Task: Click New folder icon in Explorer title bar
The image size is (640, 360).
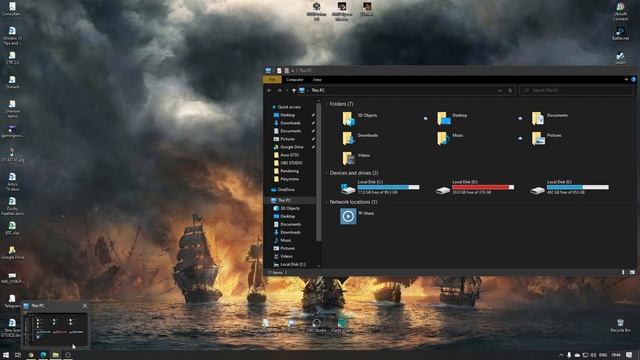Action: (x=287, y=71)
